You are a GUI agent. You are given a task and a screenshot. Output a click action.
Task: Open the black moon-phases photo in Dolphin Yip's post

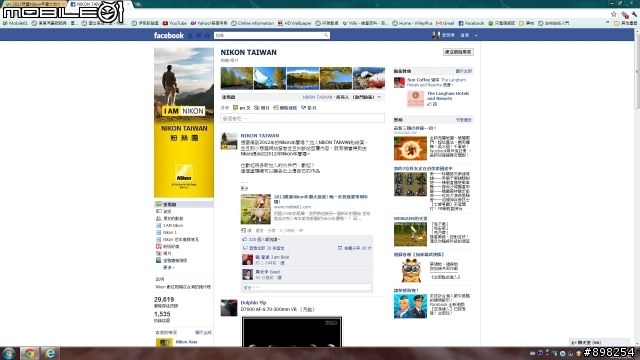[292, 331]
